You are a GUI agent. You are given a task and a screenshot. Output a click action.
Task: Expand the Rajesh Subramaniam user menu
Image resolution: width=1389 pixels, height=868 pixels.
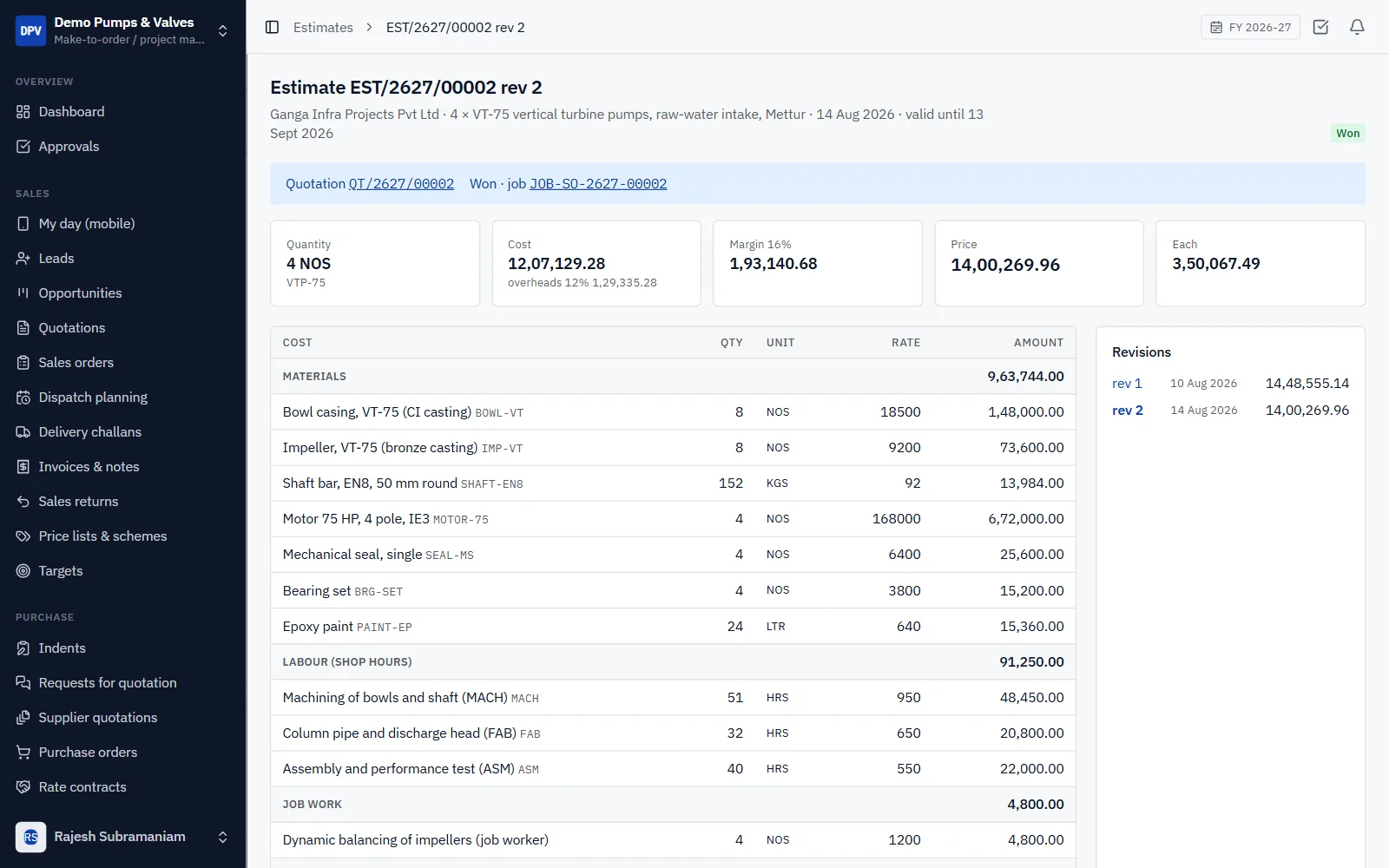(x=223, y=837)
